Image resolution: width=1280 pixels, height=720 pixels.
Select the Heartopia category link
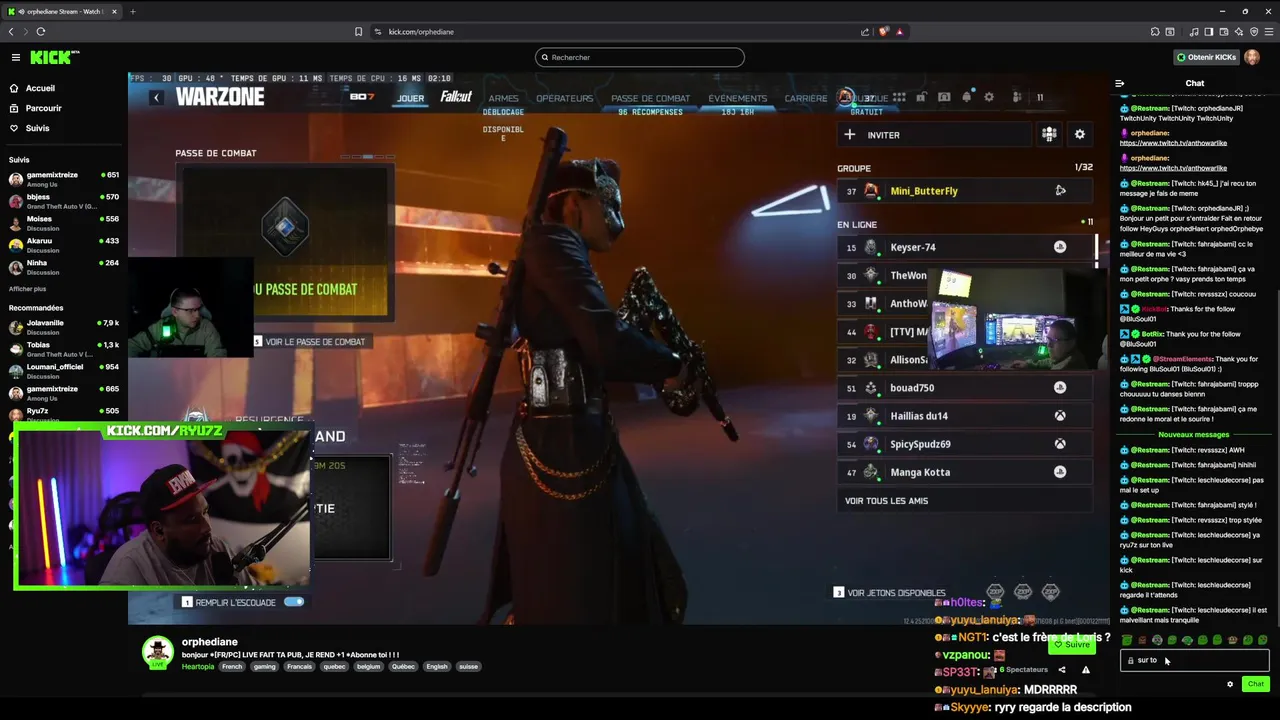coord(197,666)
